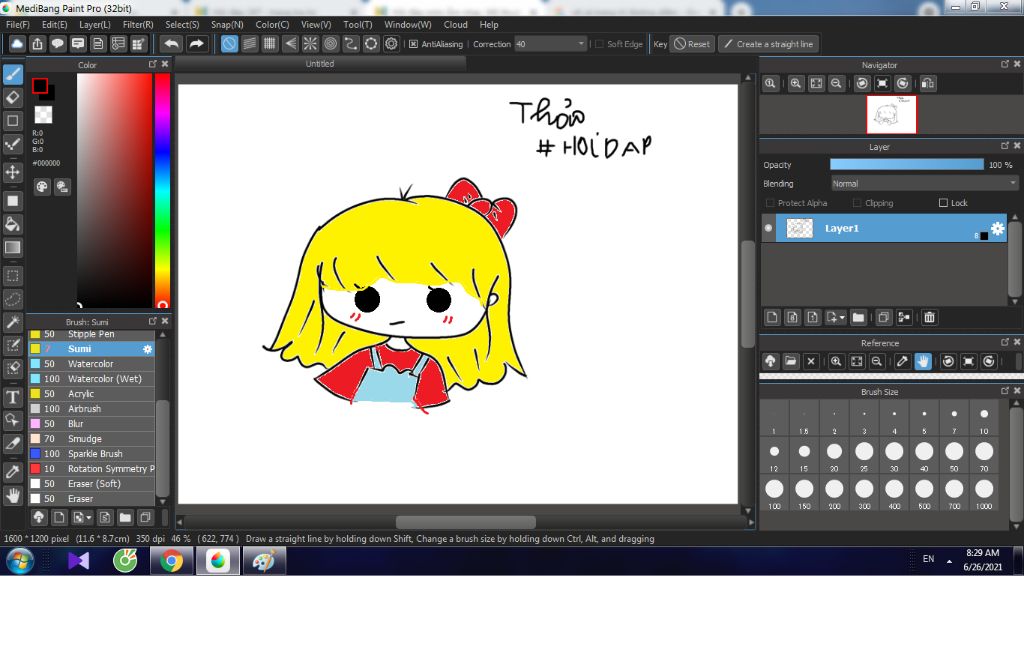Switch to the Untitled canvas tab
The image size is (1024, 661).
point(320,63)
